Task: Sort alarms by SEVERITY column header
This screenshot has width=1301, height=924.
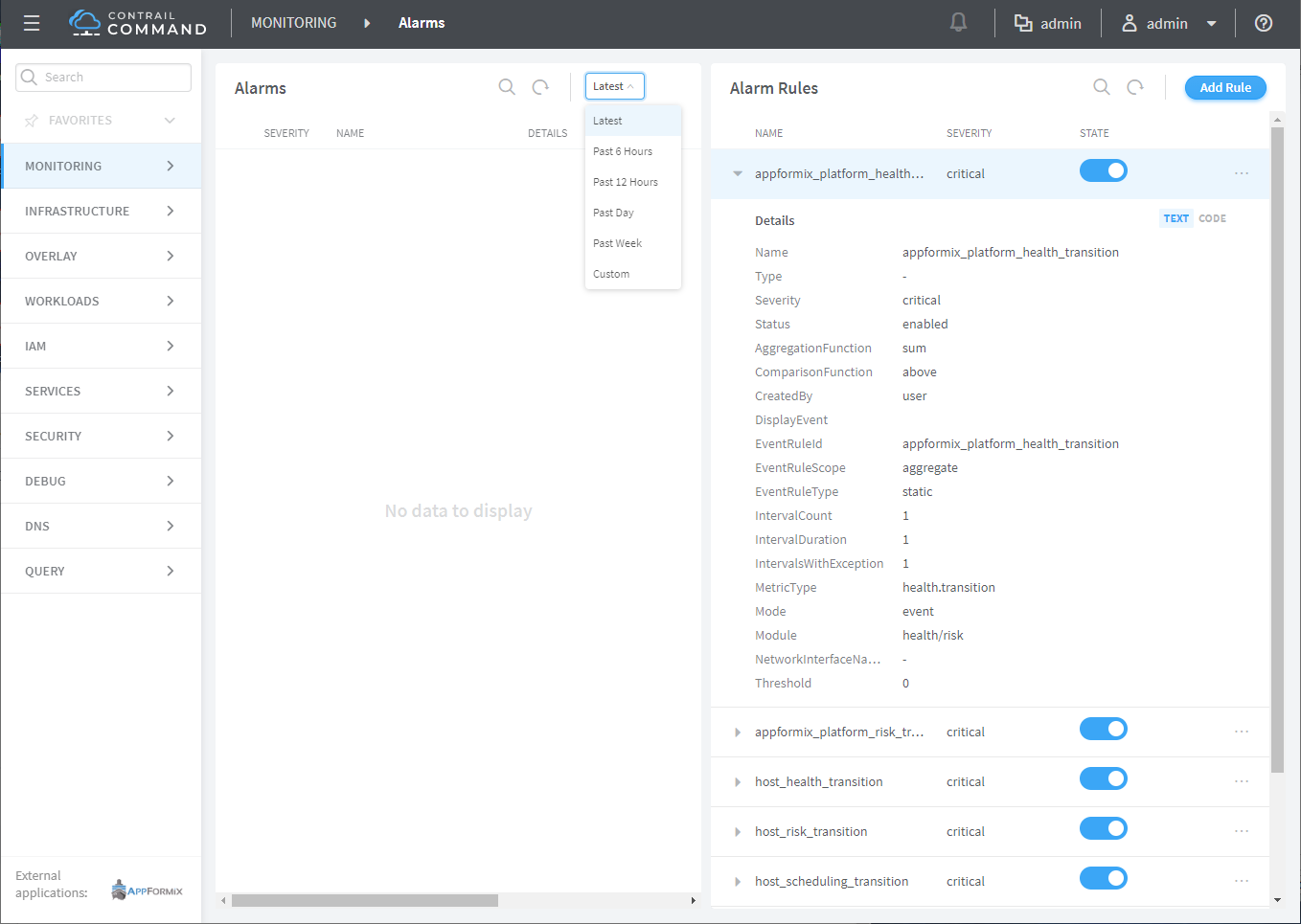Action: tap(286, 133)
